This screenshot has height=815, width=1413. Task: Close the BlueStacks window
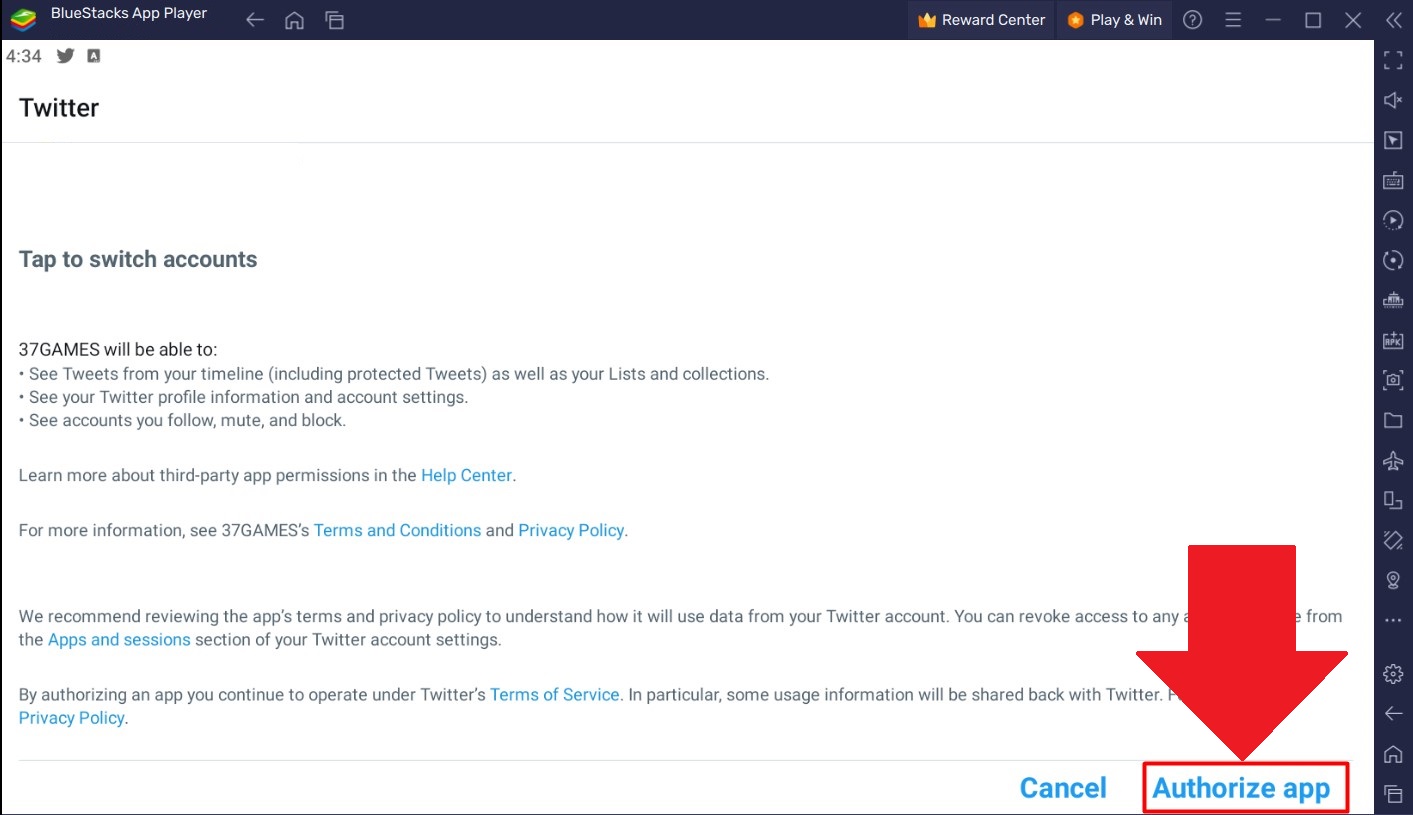click(1353, 20)
